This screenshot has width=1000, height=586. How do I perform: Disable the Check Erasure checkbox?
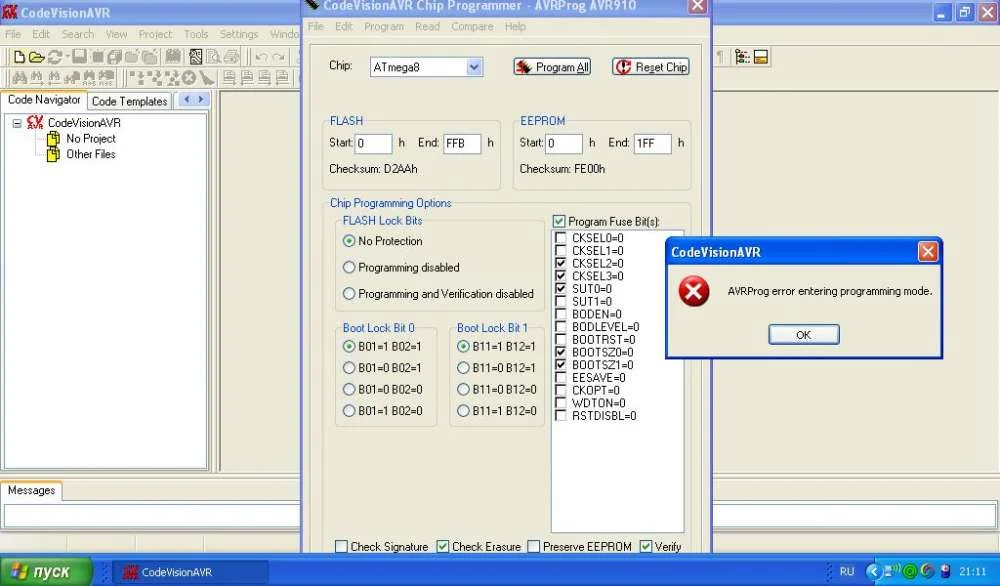pos(443,546)
